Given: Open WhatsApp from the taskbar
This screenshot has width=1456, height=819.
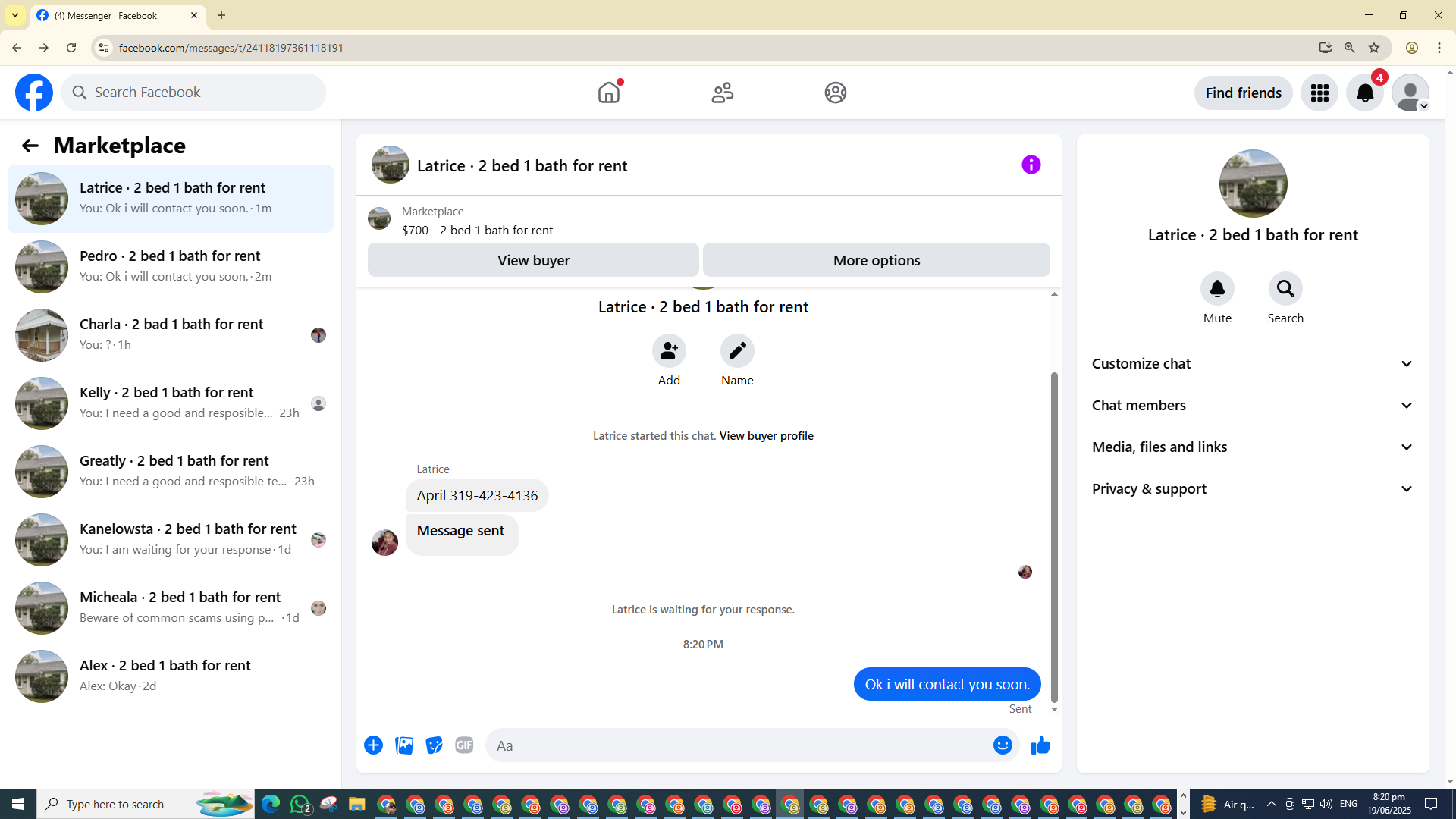Looking at the screenshot, I should pyautogui.click(x=300, y=804).
